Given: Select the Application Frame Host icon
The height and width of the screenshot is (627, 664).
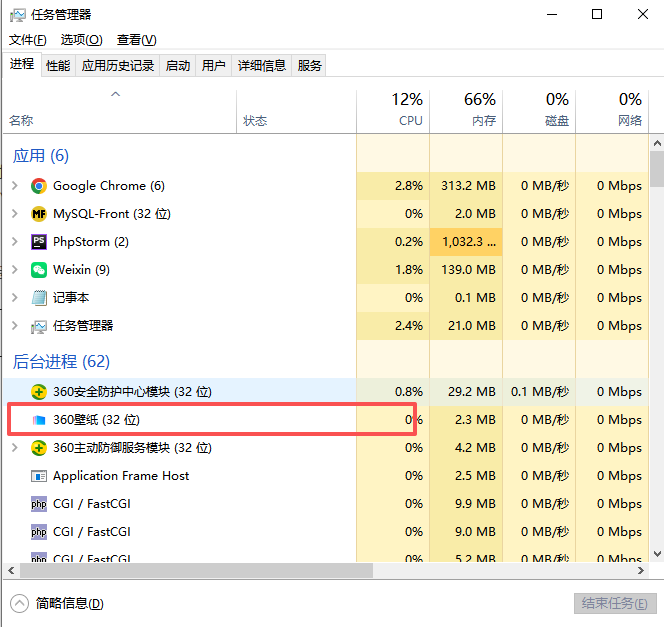Looking at the screenshot, I should tap(39, 476).
